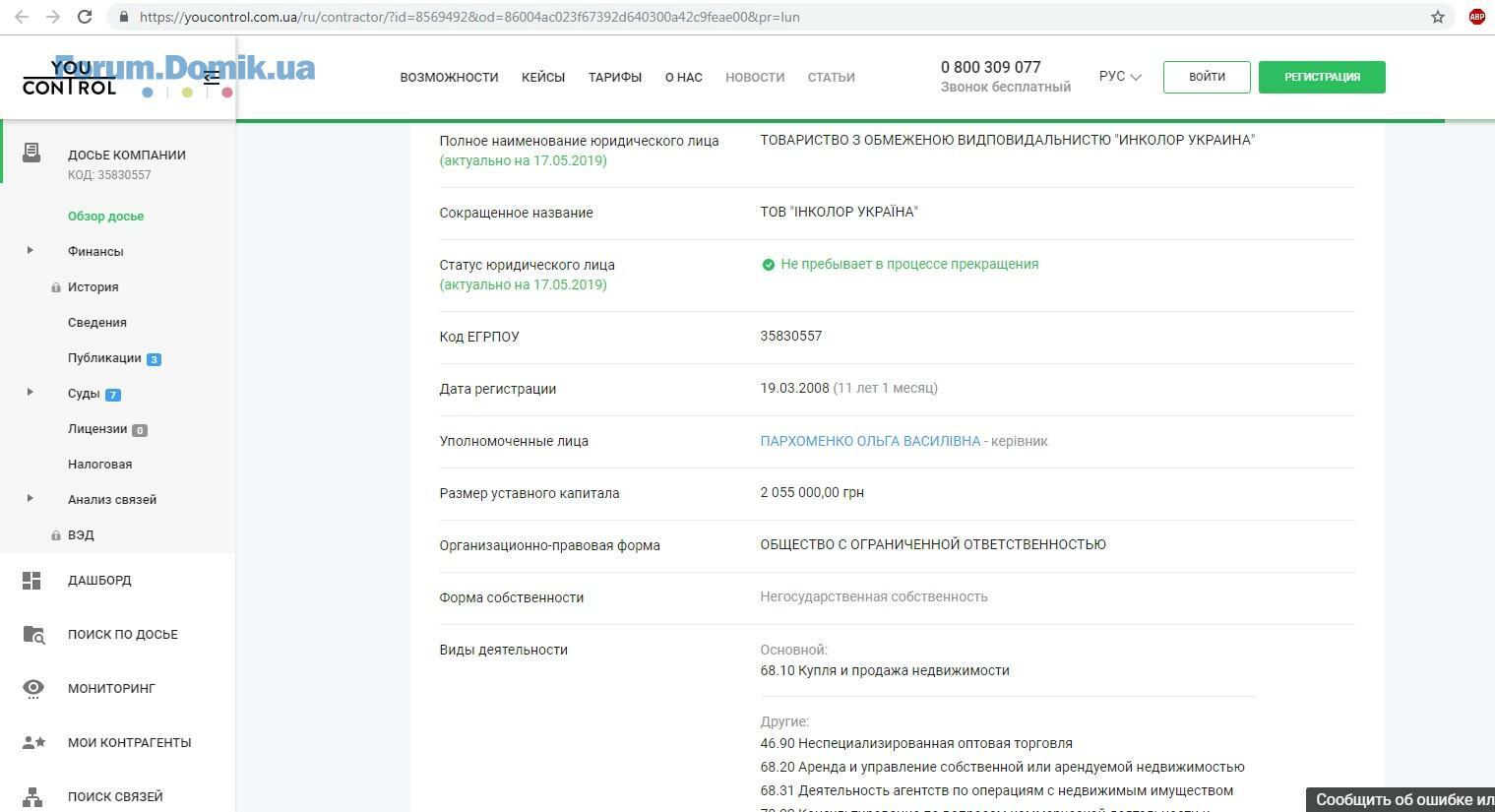Open the ABP adblock extension icon
This screenshot has height=812, width=1495.
(x=1476, y=17)
